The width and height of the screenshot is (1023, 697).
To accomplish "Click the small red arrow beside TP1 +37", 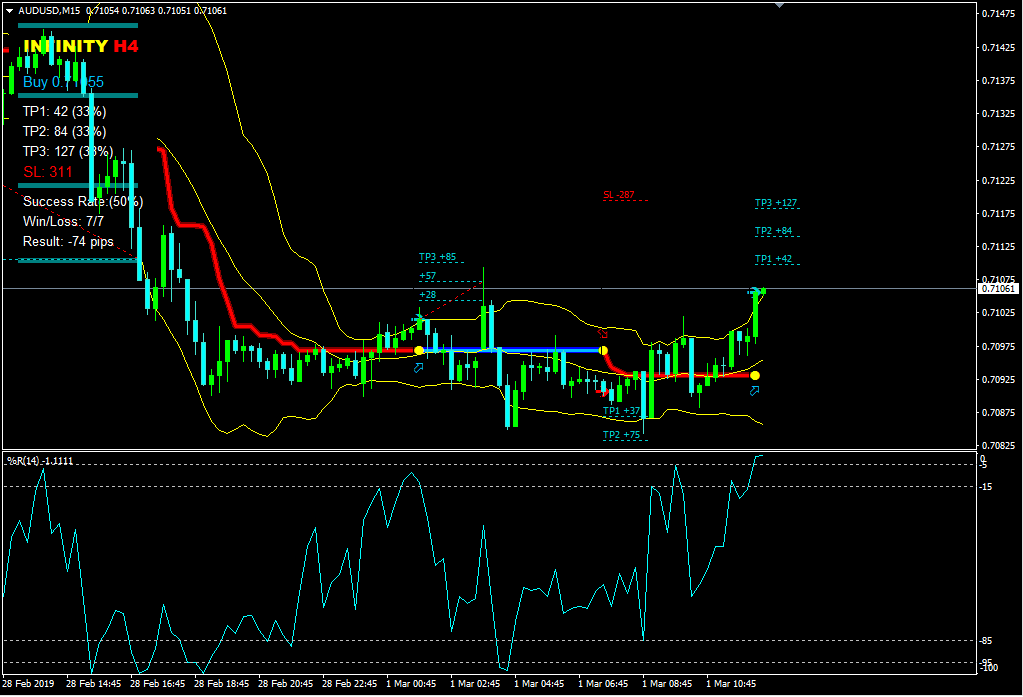I will click(601, 392).
